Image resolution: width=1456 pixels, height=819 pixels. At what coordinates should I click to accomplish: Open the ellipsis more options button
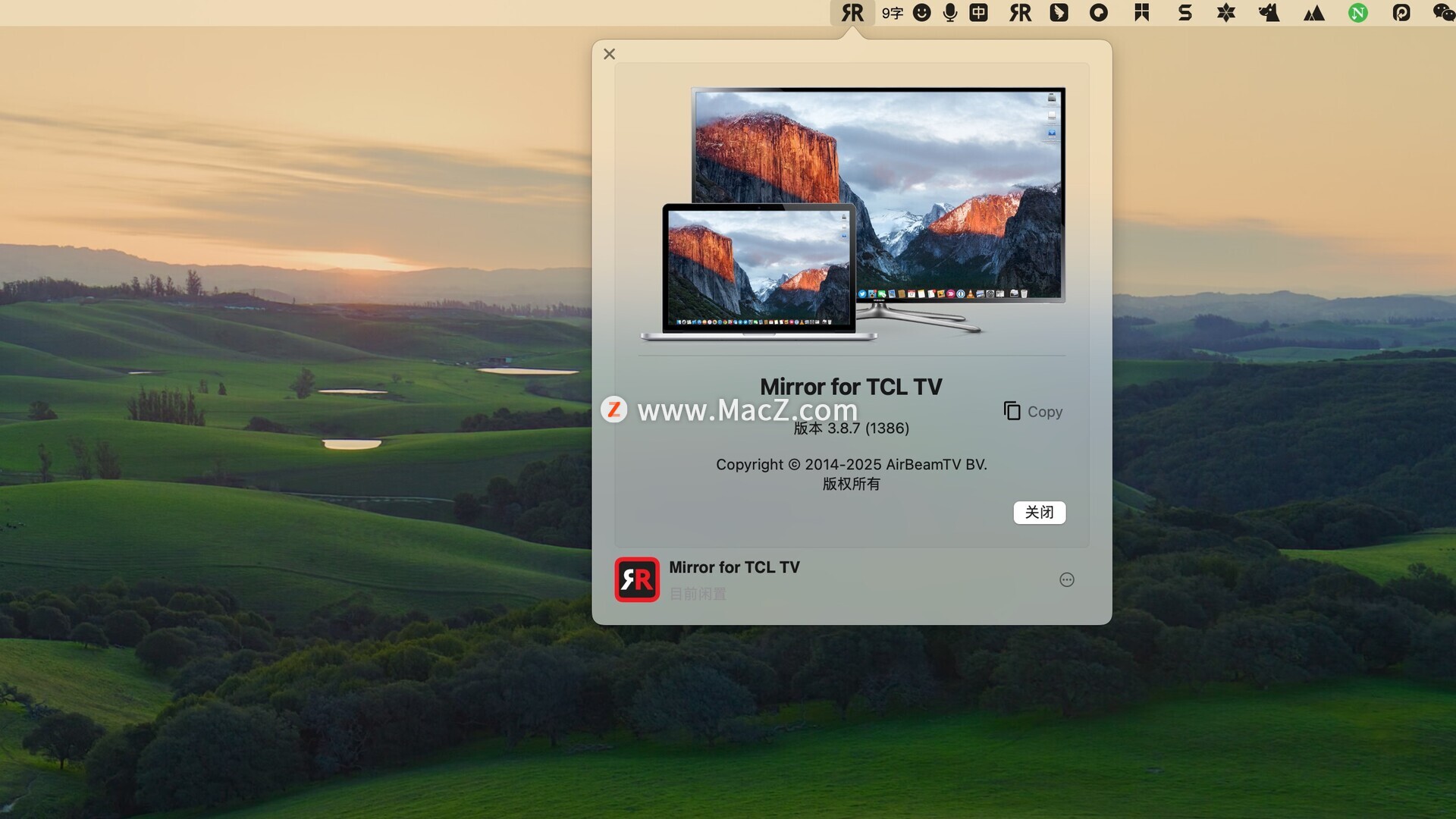[1067, 580]
